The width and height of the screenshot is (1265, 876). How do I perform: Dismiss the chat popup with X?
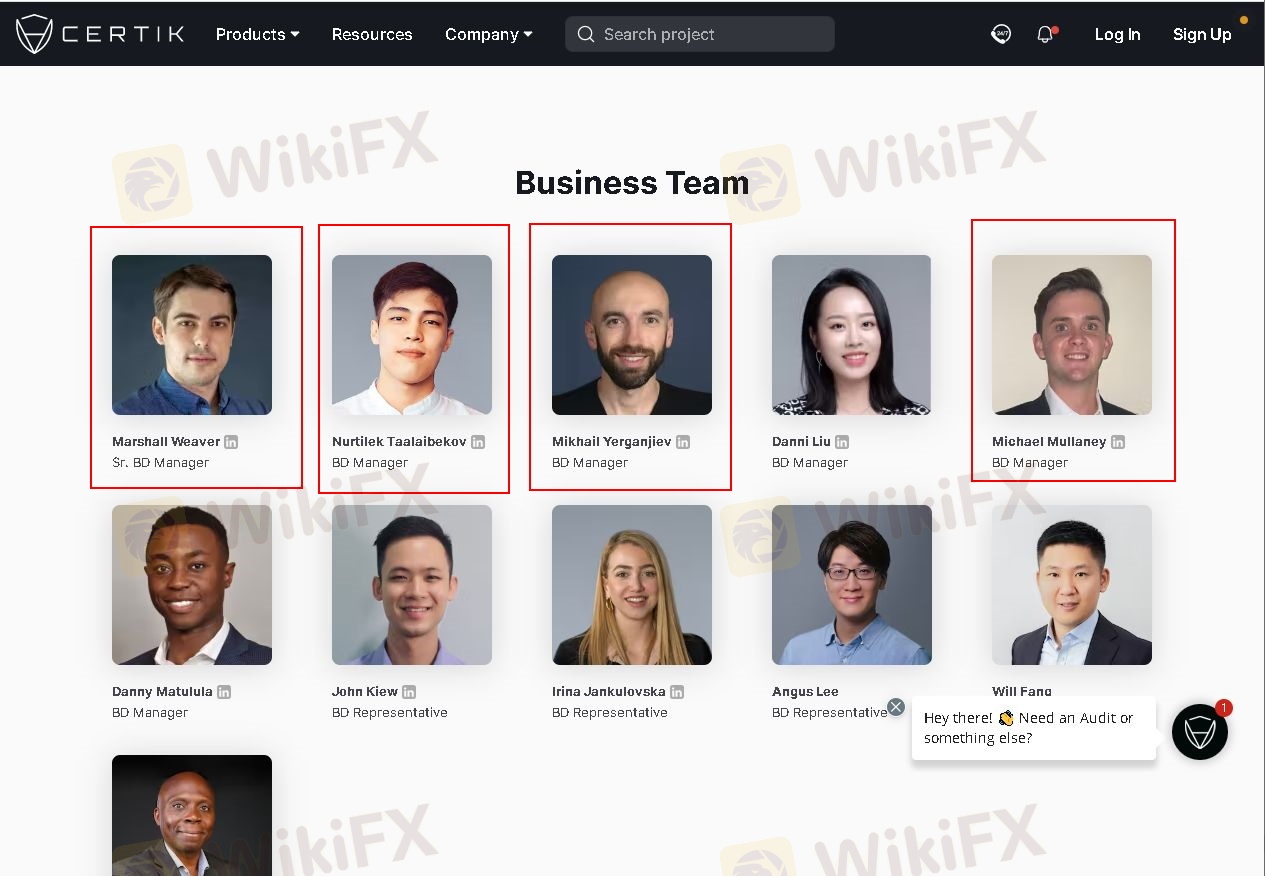click(x=896, y=707)
